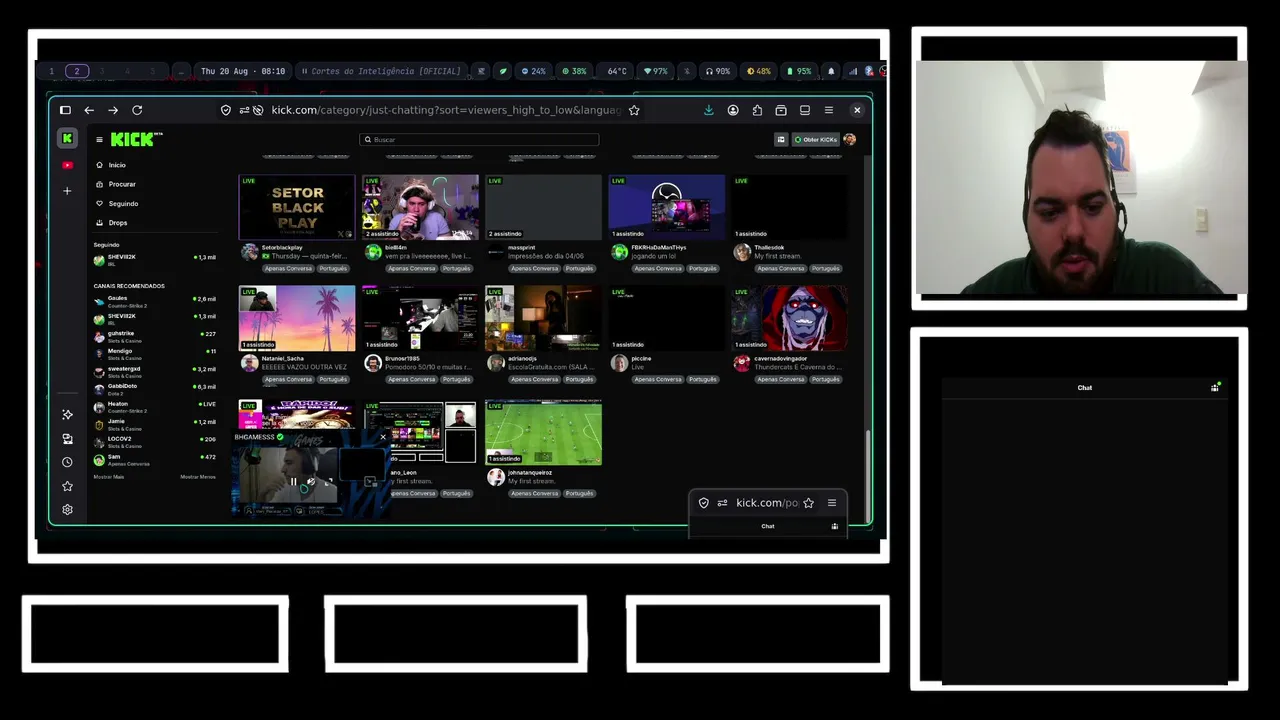Open Sam recommended channel
Image resolution: width=1280 pixels, height=720 pixels.
pos(155,459)
